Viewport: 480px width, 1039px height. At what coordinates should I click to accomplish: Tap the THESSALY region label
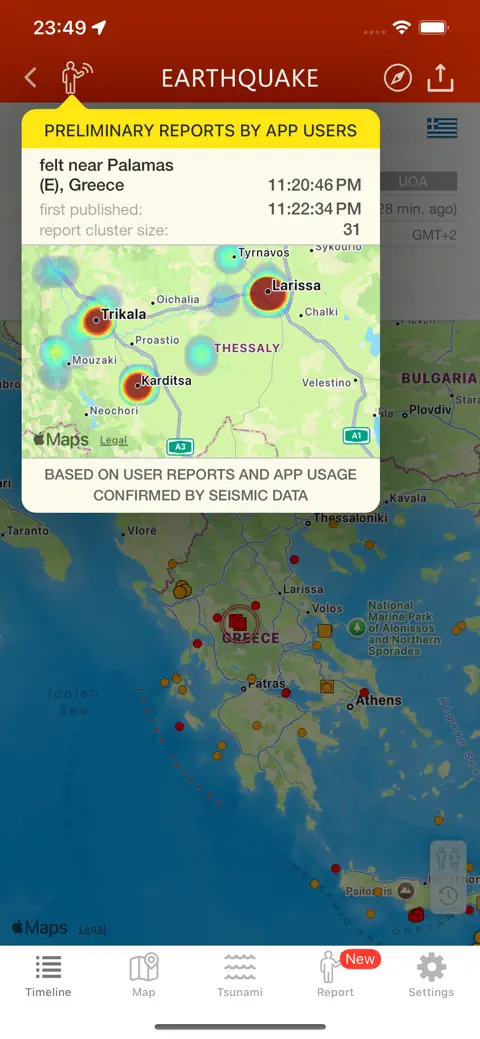pyautogui.click(x=247, y=348)
